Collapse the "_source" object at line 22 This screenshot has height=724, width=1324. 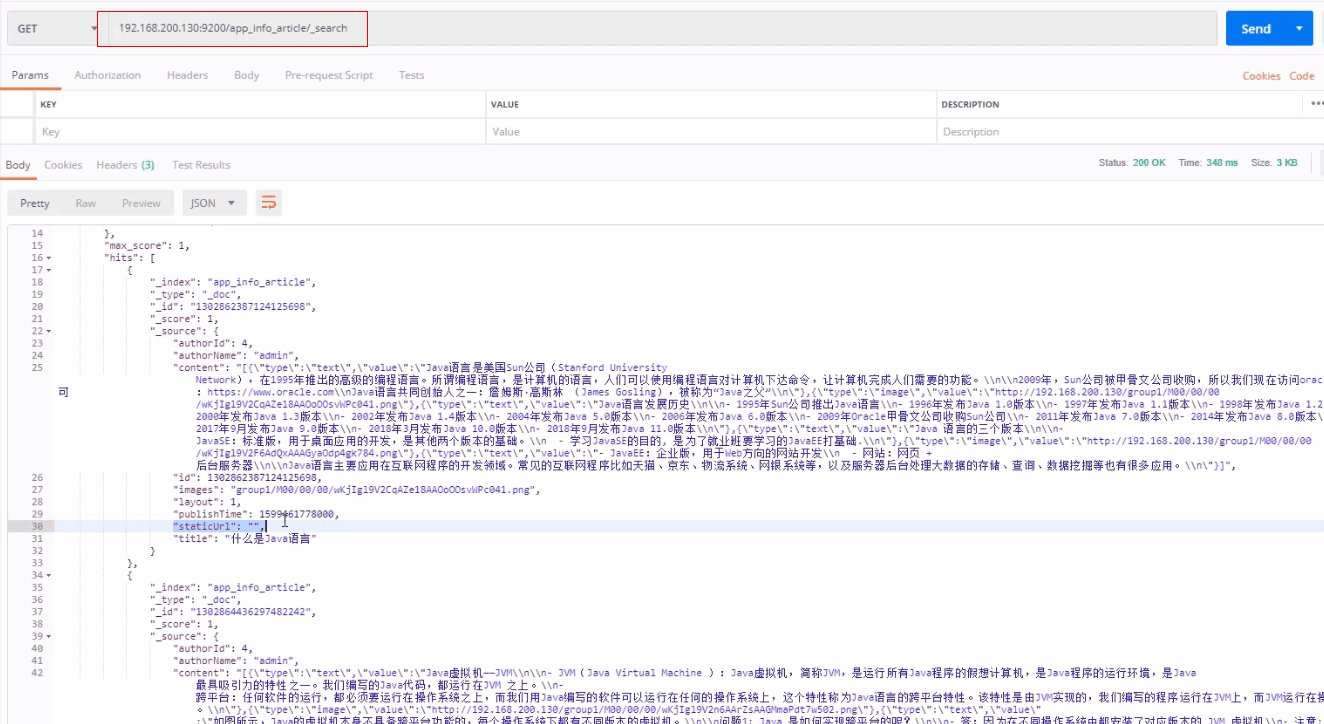(49, 331)
